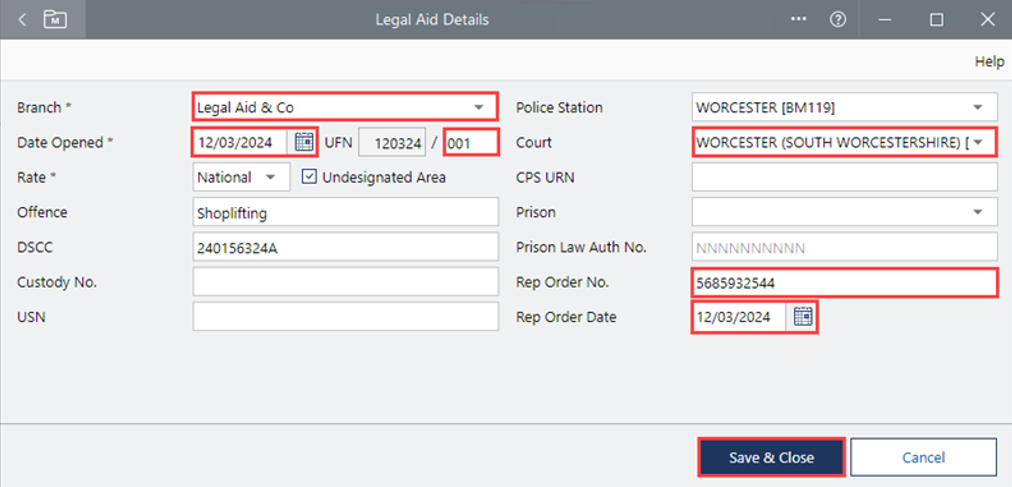This screenshot has height=487, width=1012.
Task: Click the question mark help icon
Action: tap(838, 19)
